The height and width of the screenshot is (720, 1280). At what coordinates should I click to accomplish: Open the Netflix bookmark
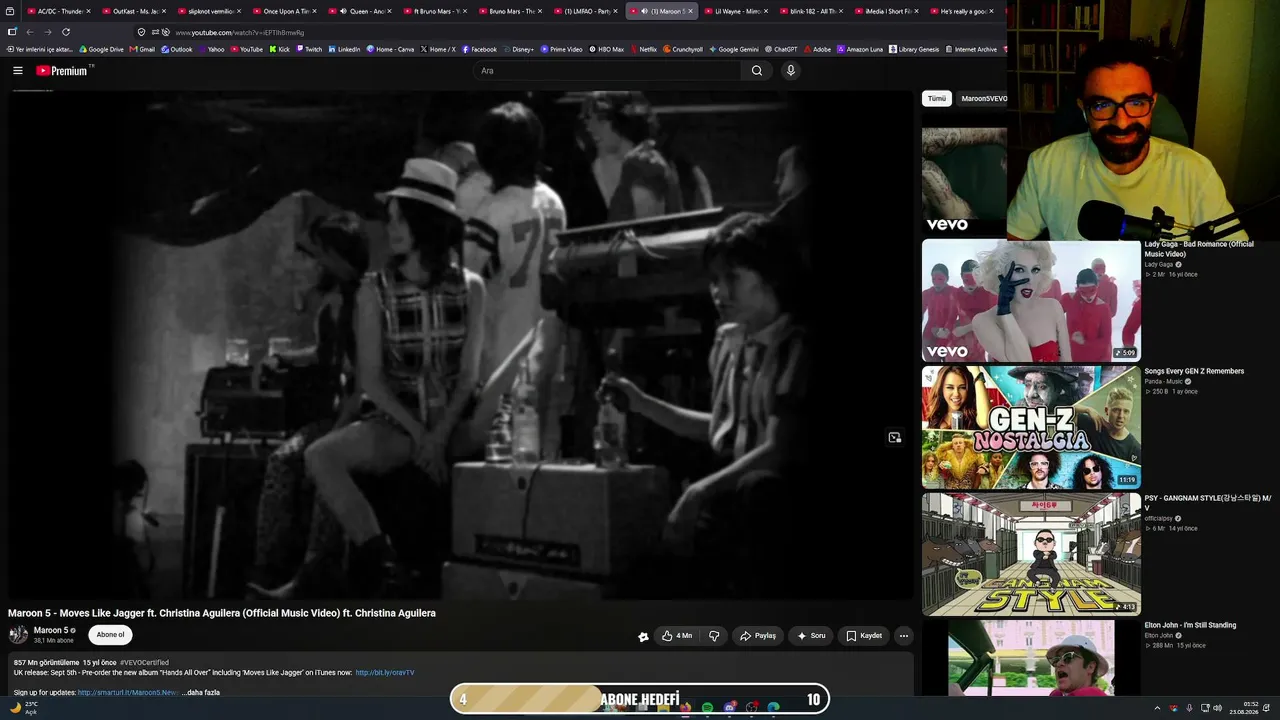click(x=643, y=49)
